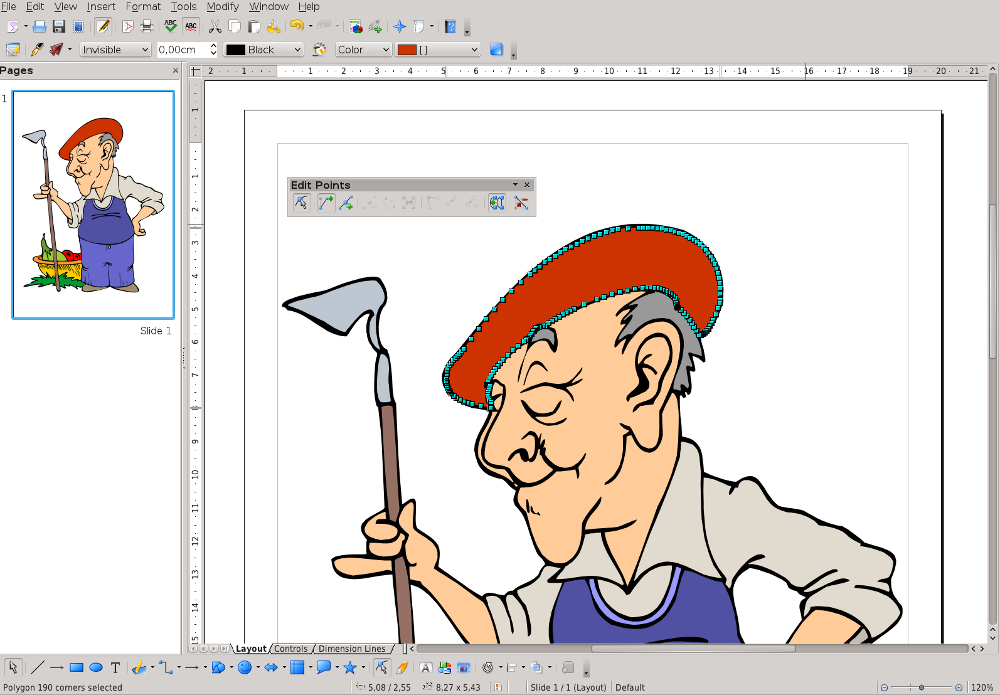The image size is (1000, 695).
Task: Open the Help icon
Action: click(451, 27)
